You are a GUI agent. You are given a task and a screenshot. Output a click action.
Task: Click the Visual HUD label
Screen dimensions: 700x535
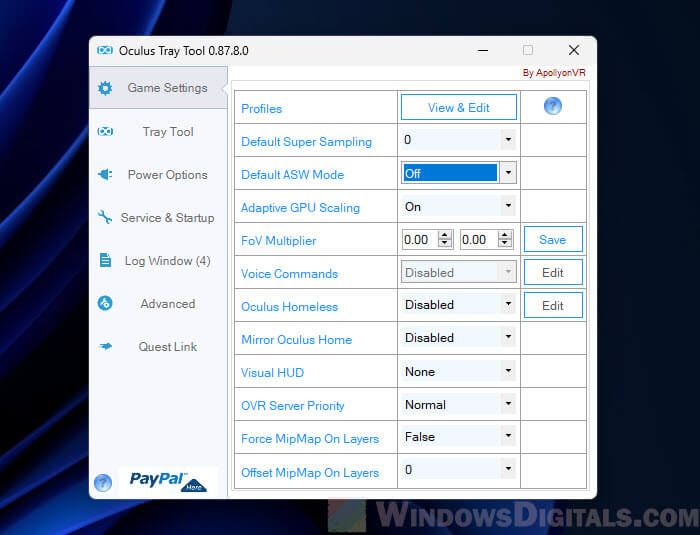coord(272,373)
